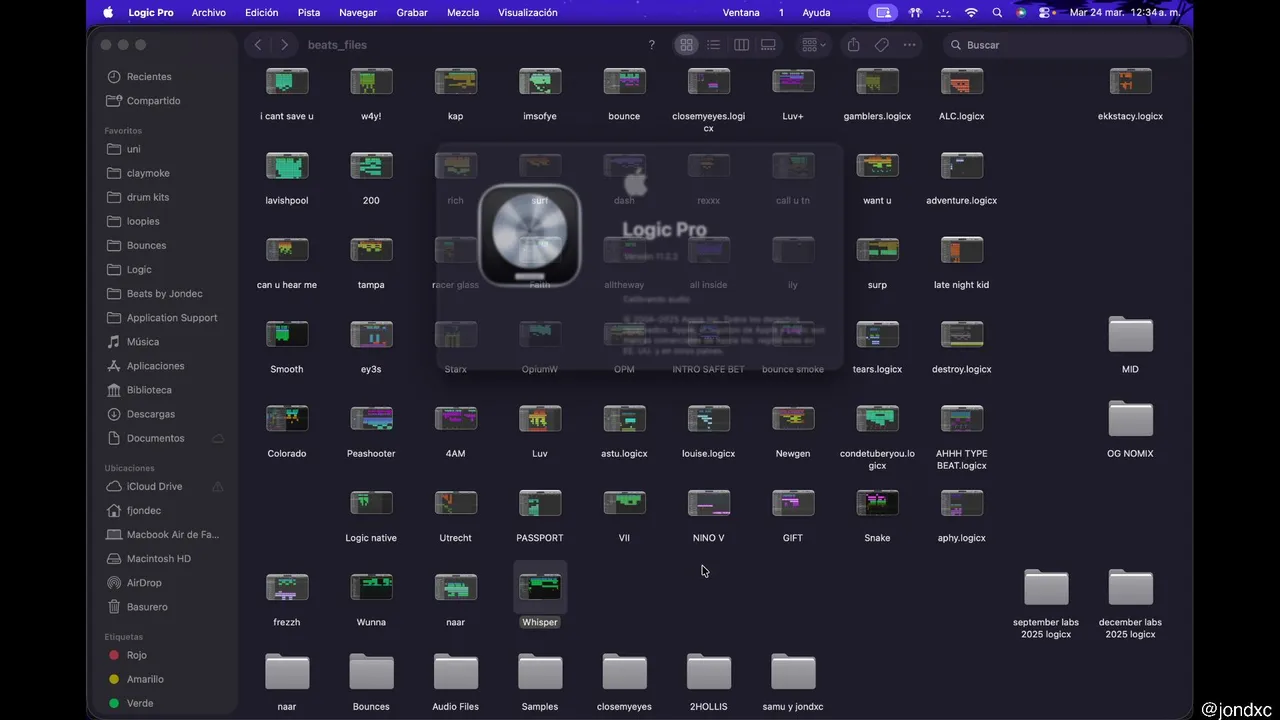Switch Finder to list view
This screenshot has height=720, width=1280.
click(714, 45)
